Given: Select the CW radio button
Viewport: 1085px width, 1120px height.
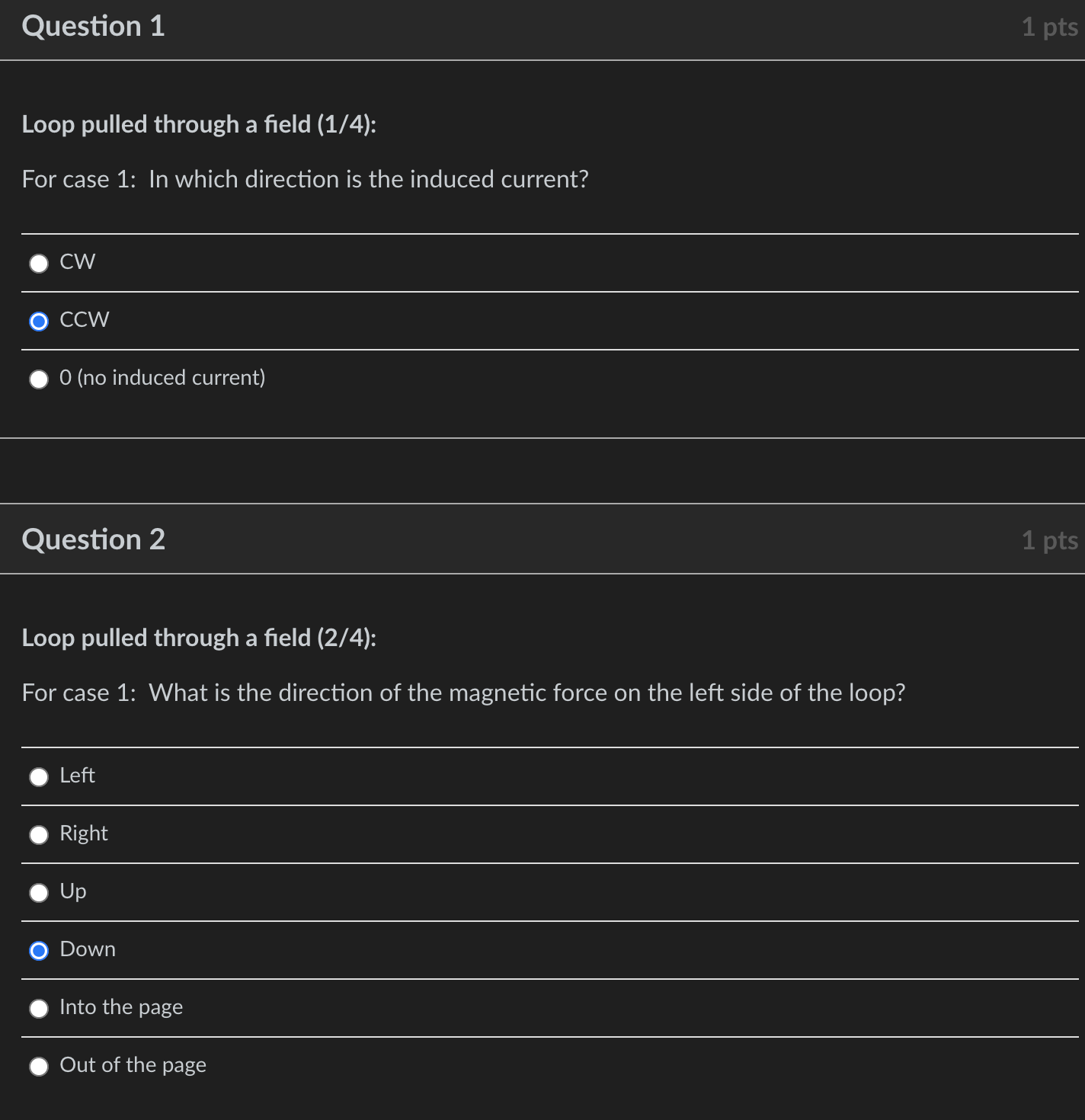Looking at the screenshot, I should tap(39, 264).
